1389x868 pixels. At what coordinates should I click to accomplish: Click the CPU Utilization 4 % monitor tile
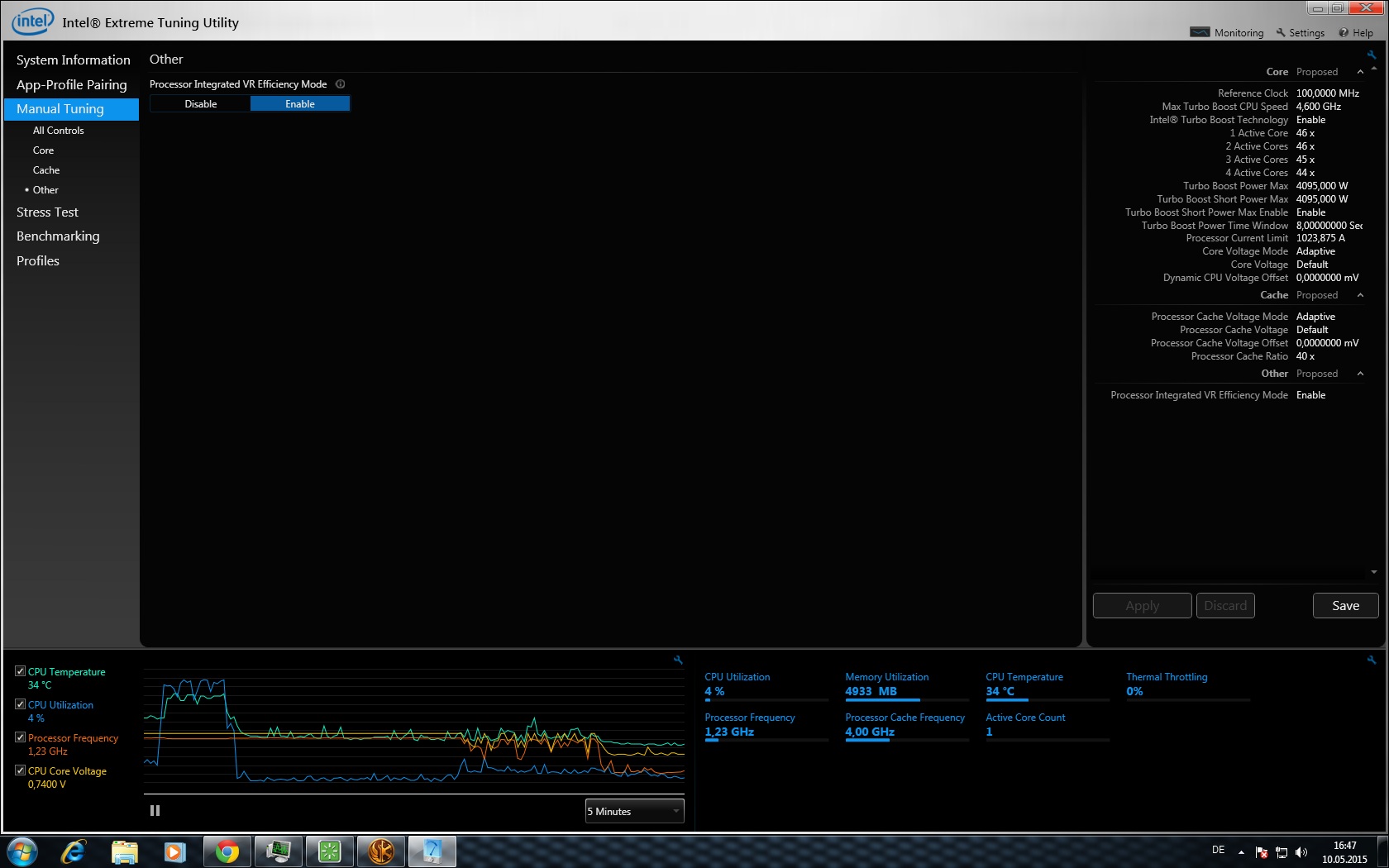[x=766, y=686]
